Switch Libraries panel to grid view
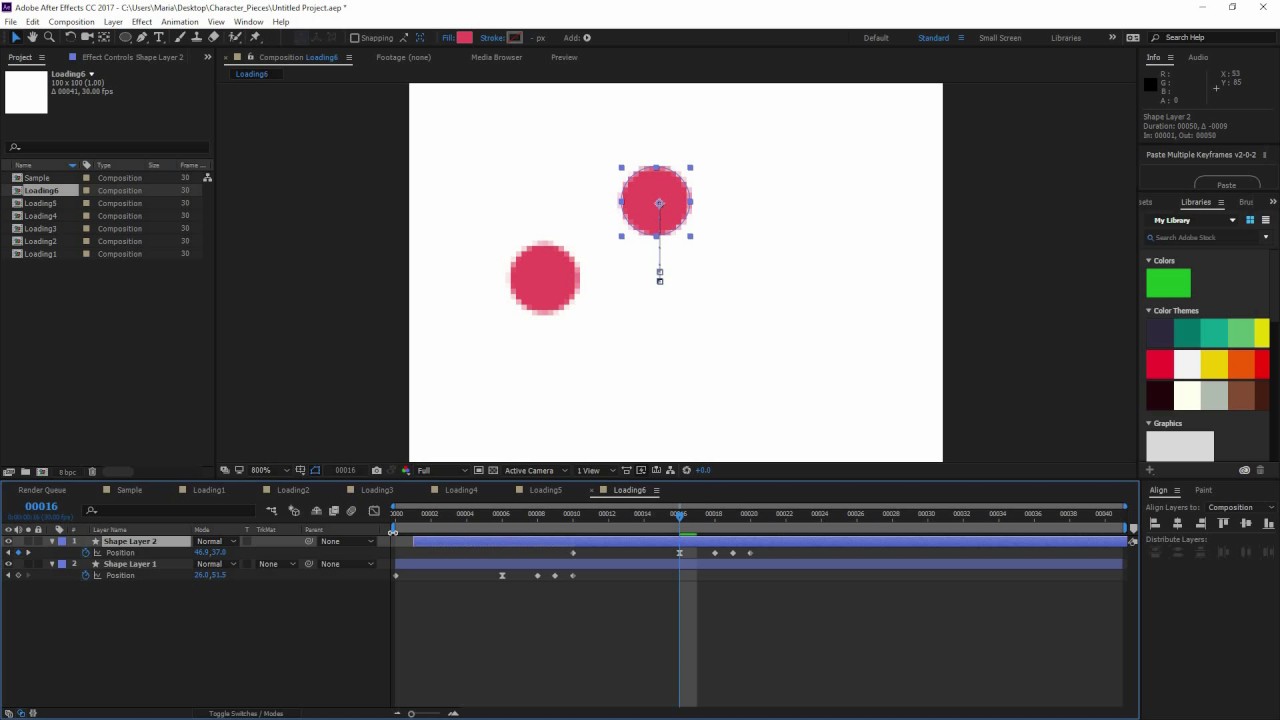 point(1250,220)
